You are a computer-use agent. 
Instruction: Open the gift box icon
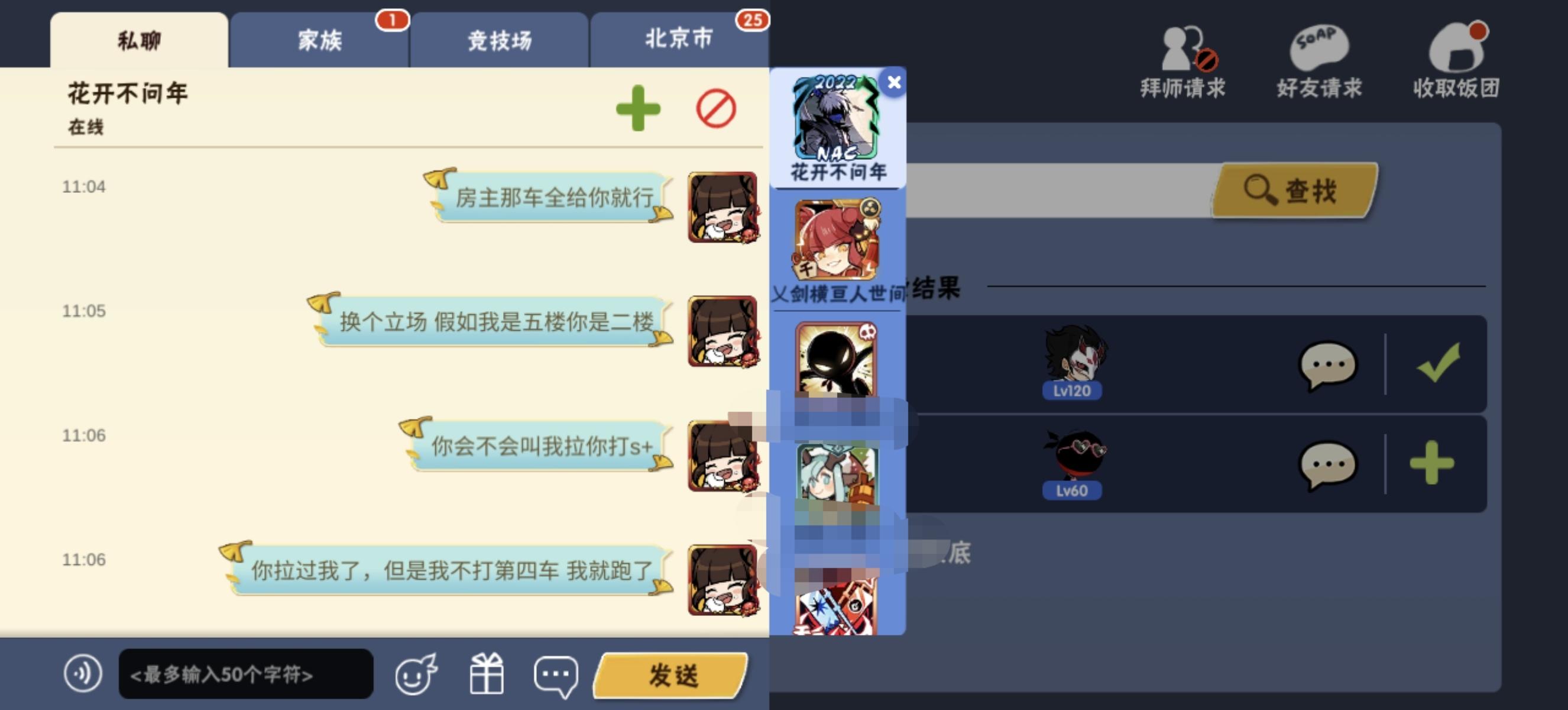pos(487,673)
